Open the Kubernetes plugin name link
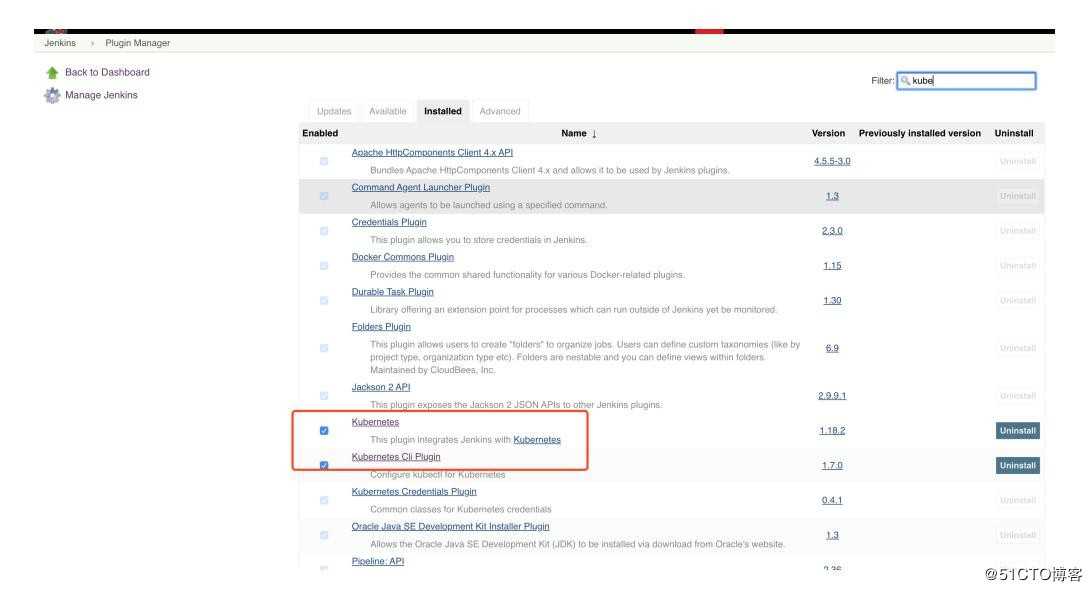The image size is (1092, 591). click(x=375, y=422)
